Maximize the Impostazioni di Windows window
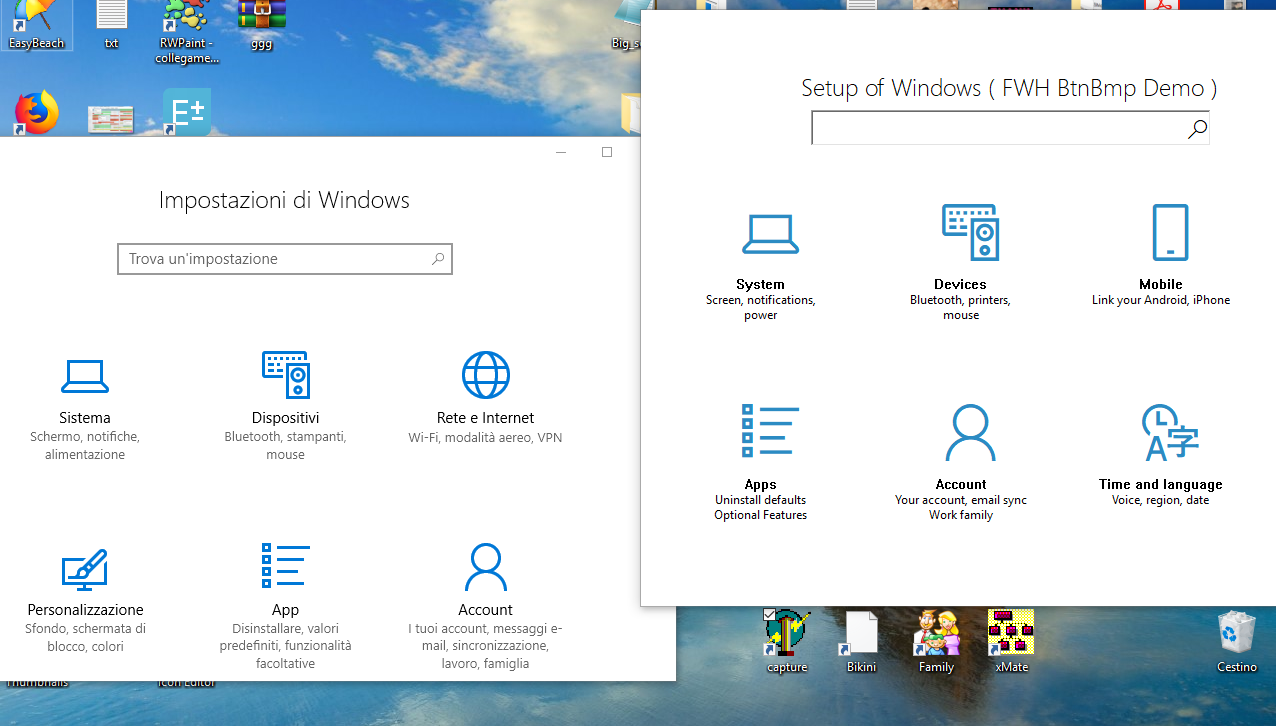1276x726 pixels. click(x=606, y=152)
